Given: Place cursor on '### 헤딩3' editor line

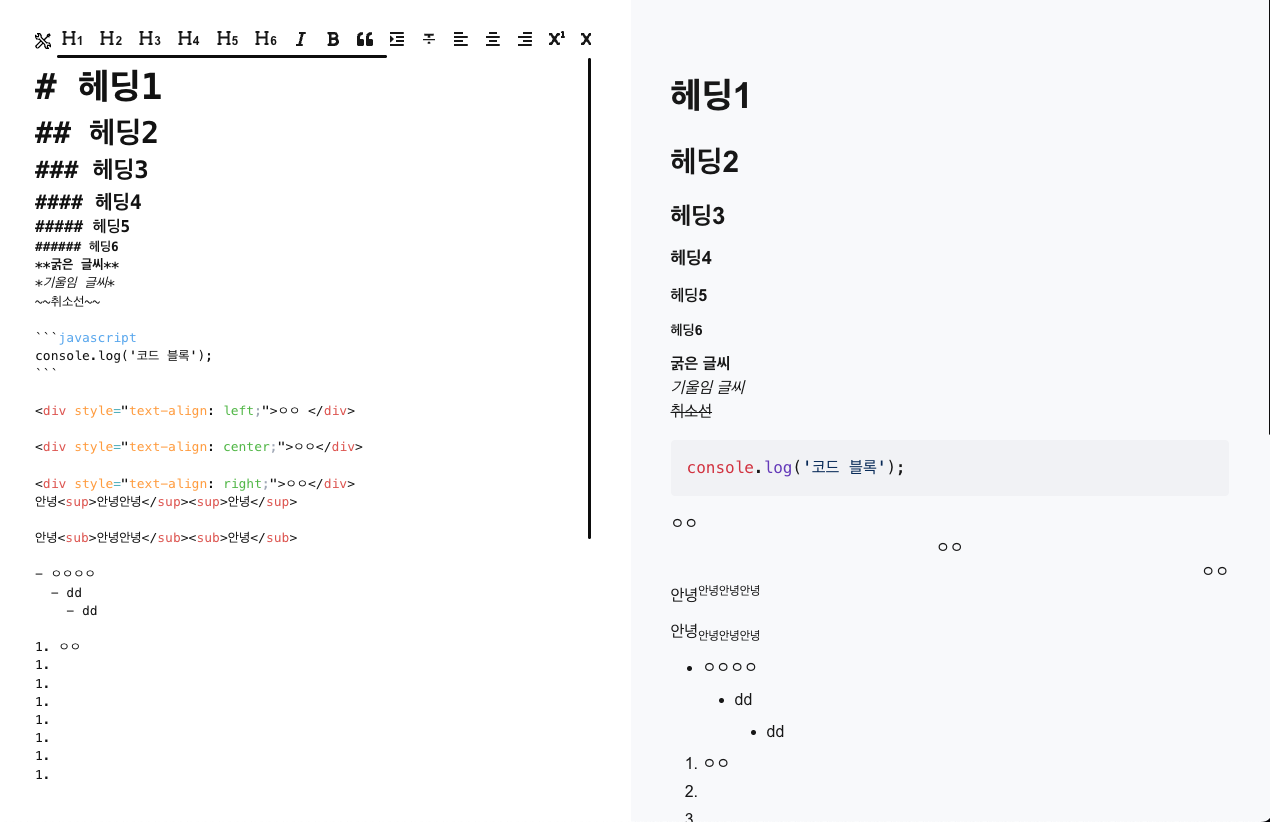Looking at the screenshot, I should [91, 169].
